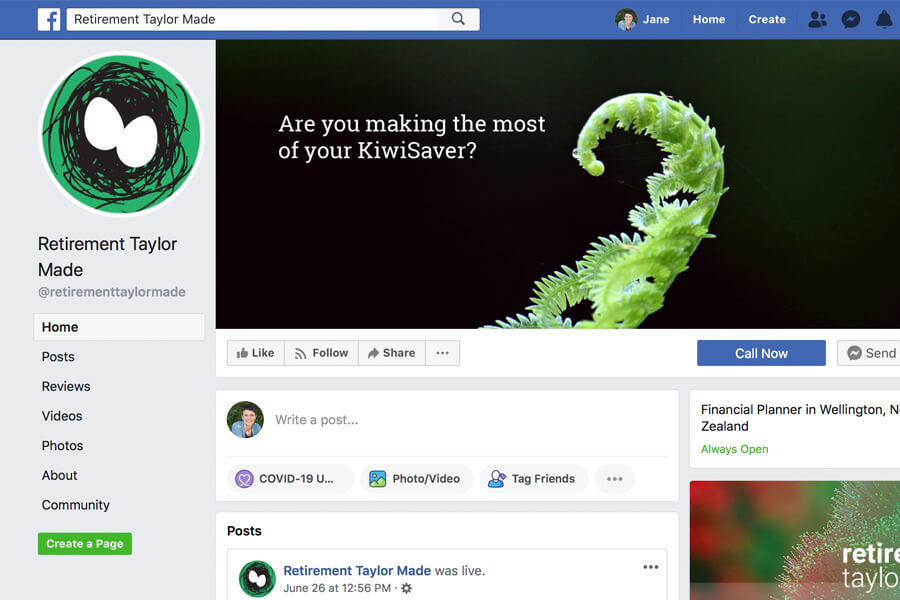Open the About section
Image resolution: width=900 pixels, height=600 pixels.
[59, 475]
